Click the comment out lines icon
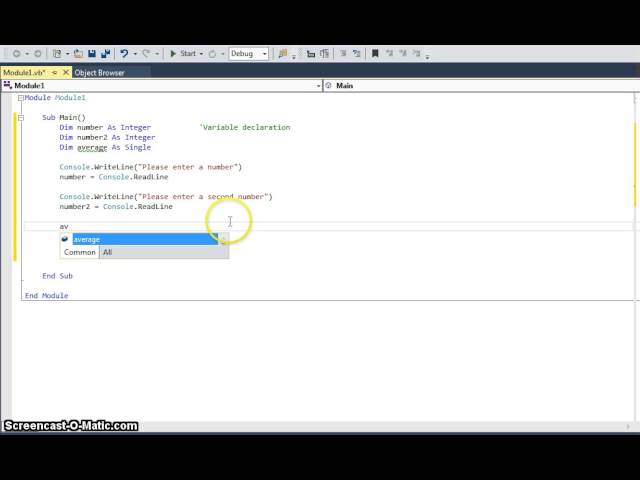The height and width of the screenshot is (480, 640). coord(343,53)
